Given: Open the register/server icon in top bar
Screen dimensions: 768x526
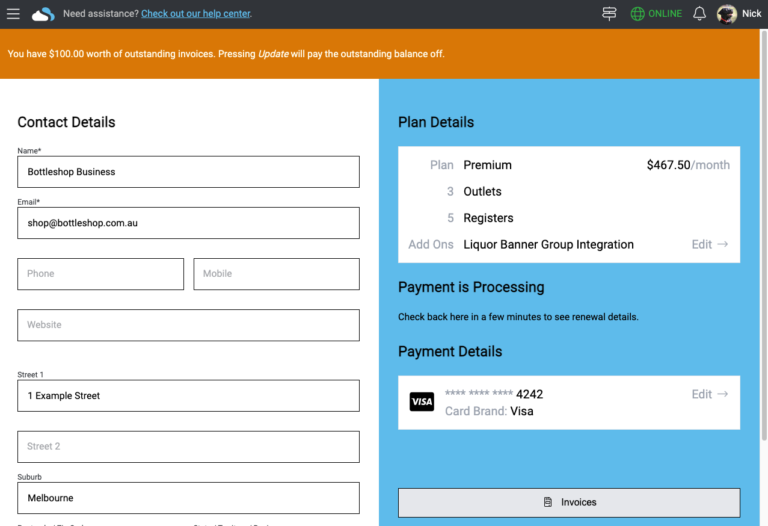Looking at the screenshot, I should point(609,14).
